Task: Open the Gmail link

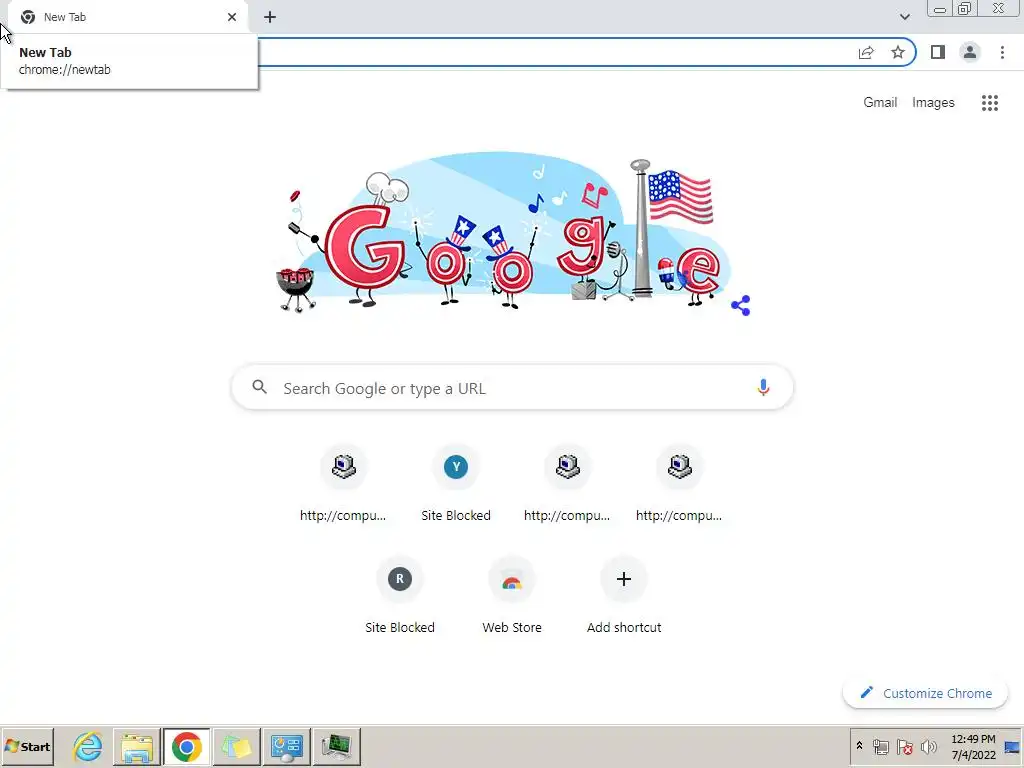Action: coord(880,103)
